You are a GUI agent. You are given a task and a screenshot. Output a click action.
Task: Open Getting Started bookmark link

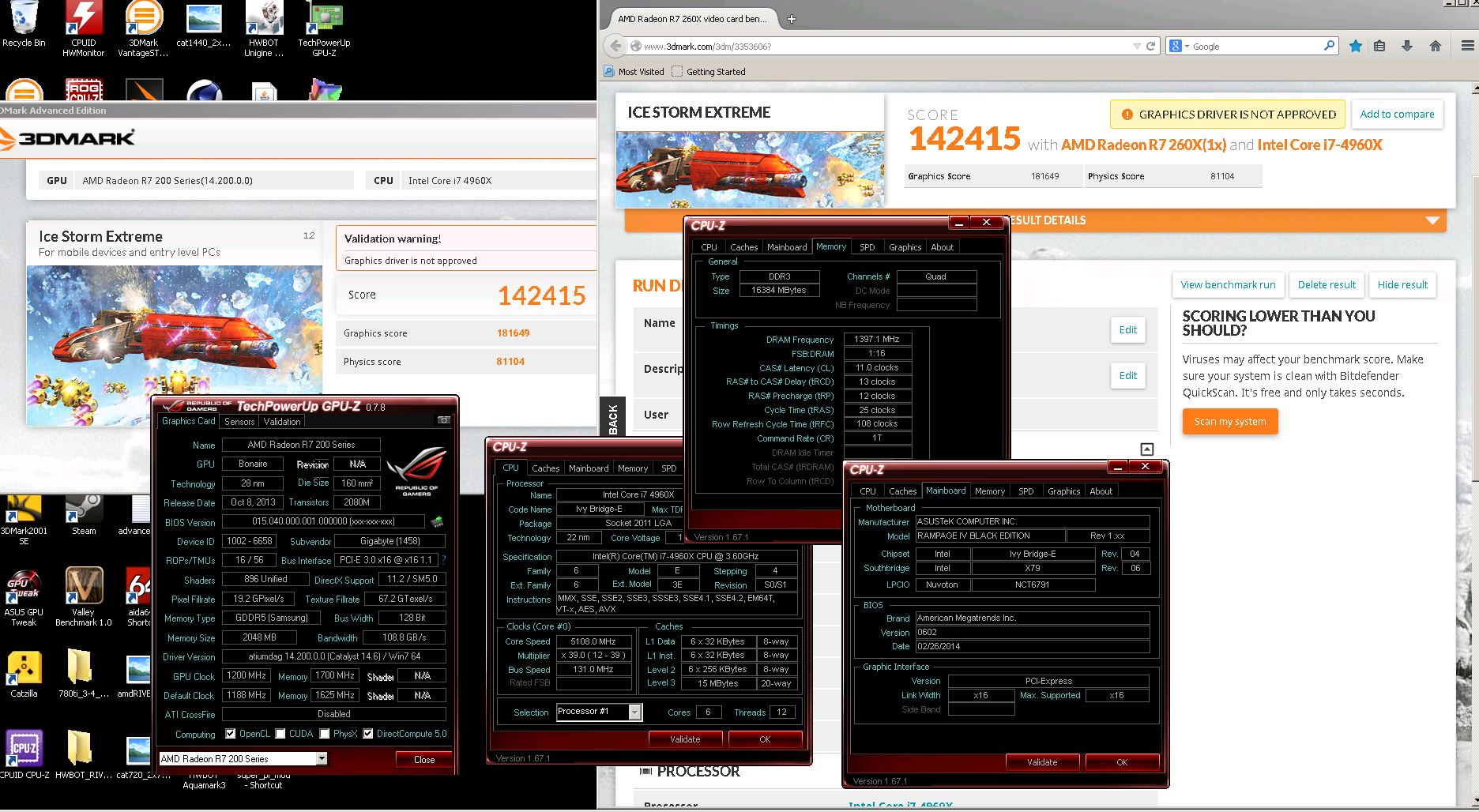(708, 72)
